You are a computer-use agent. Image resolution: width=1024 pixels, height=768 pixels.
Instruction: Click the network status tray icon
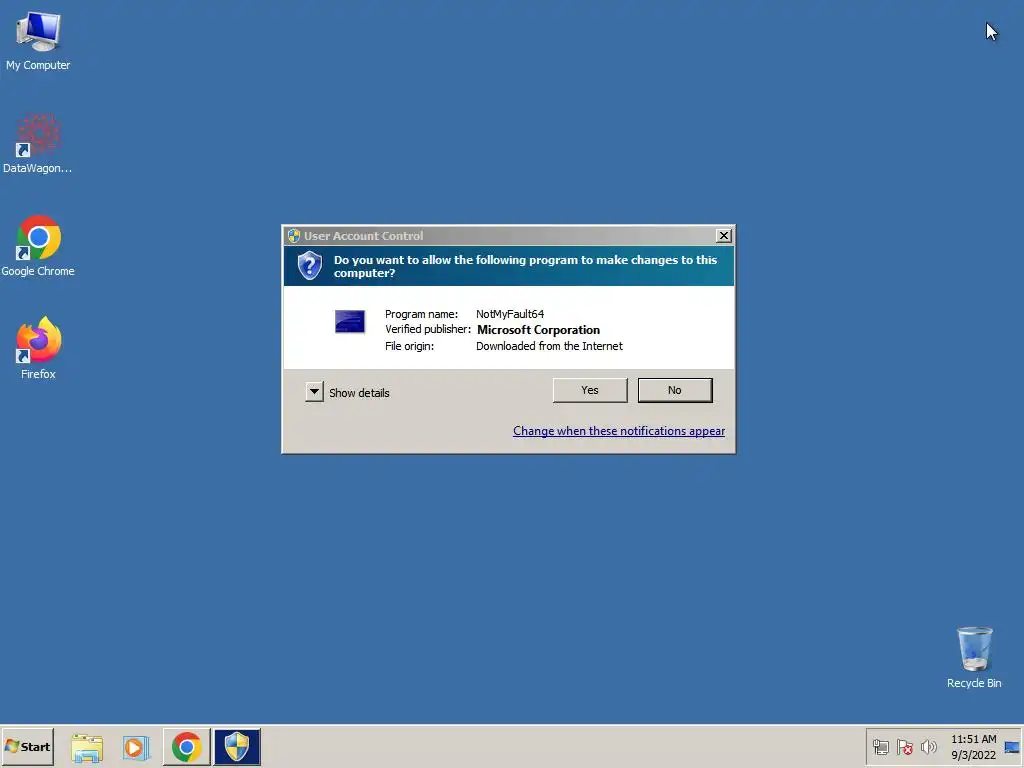coord(880,747)
